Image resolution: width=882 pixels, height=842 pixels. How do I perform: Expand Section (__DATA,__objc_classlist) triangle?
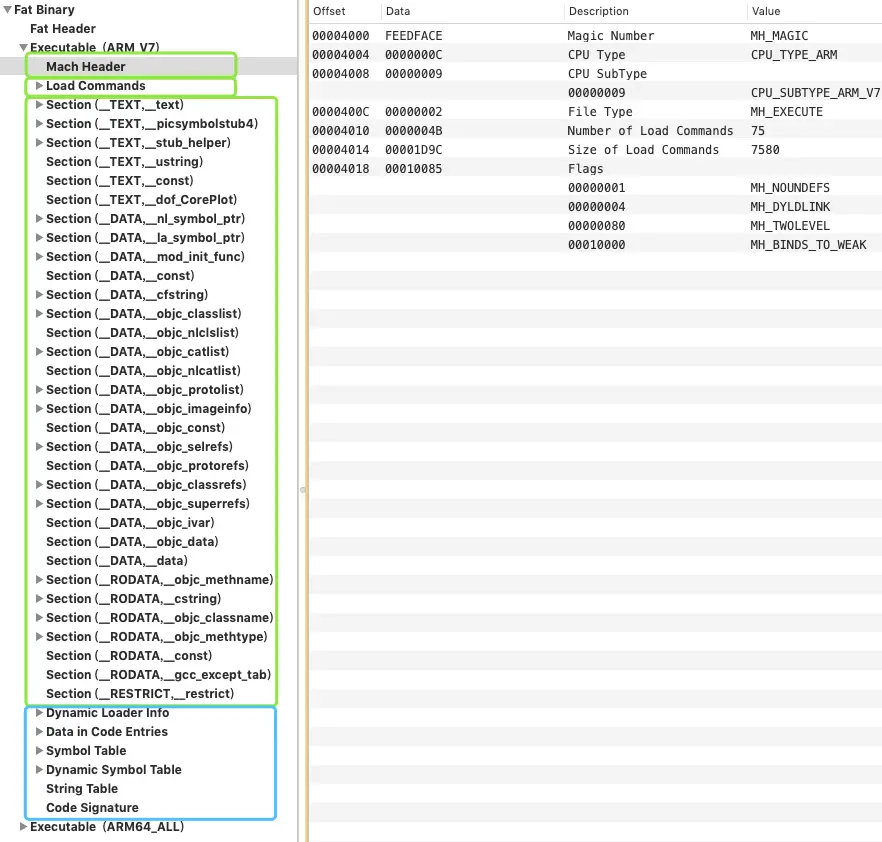click(39, 314)
